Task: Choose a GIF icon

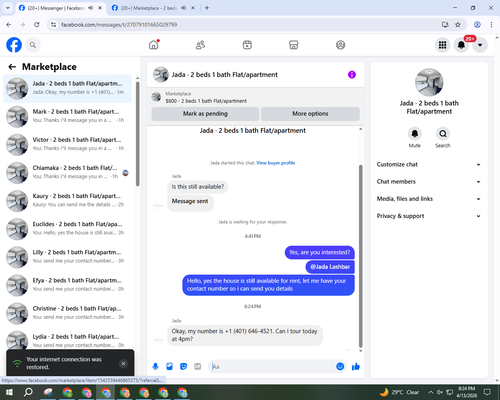Action: tap(198, 367)
